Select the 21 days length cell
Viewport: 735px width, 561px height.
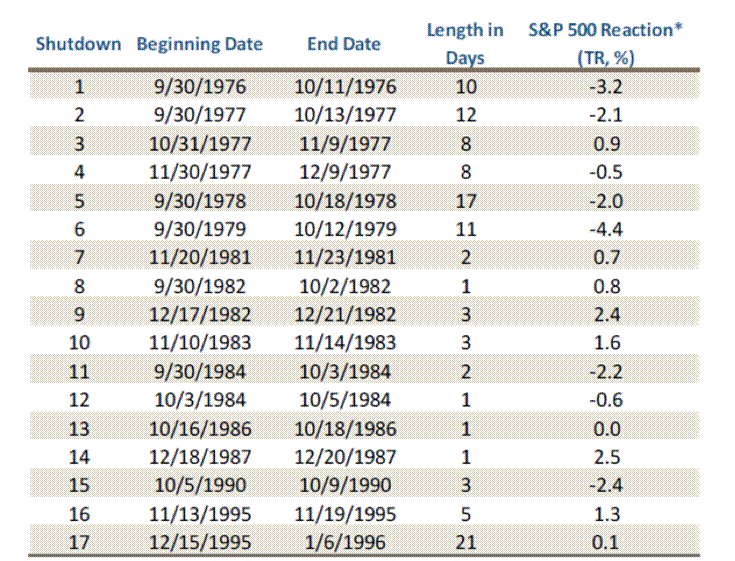[x=466, y=543]
